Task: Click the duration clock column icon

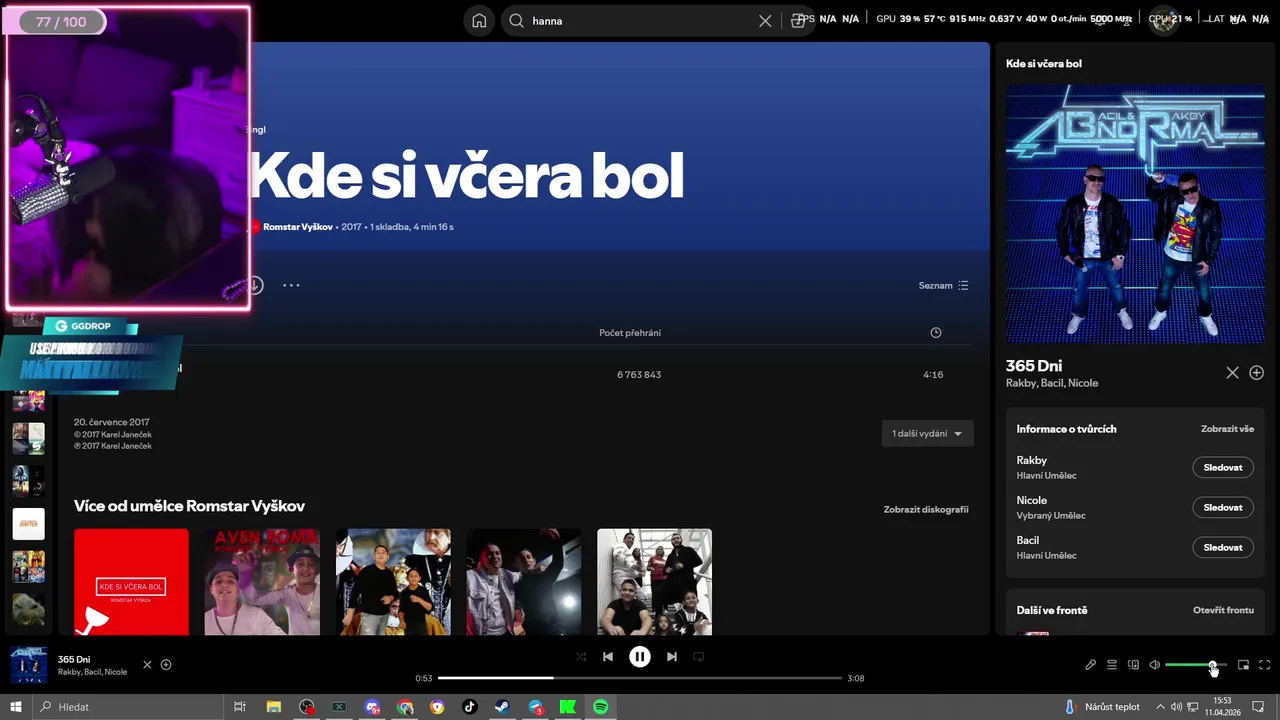Action: click(936, 333)
